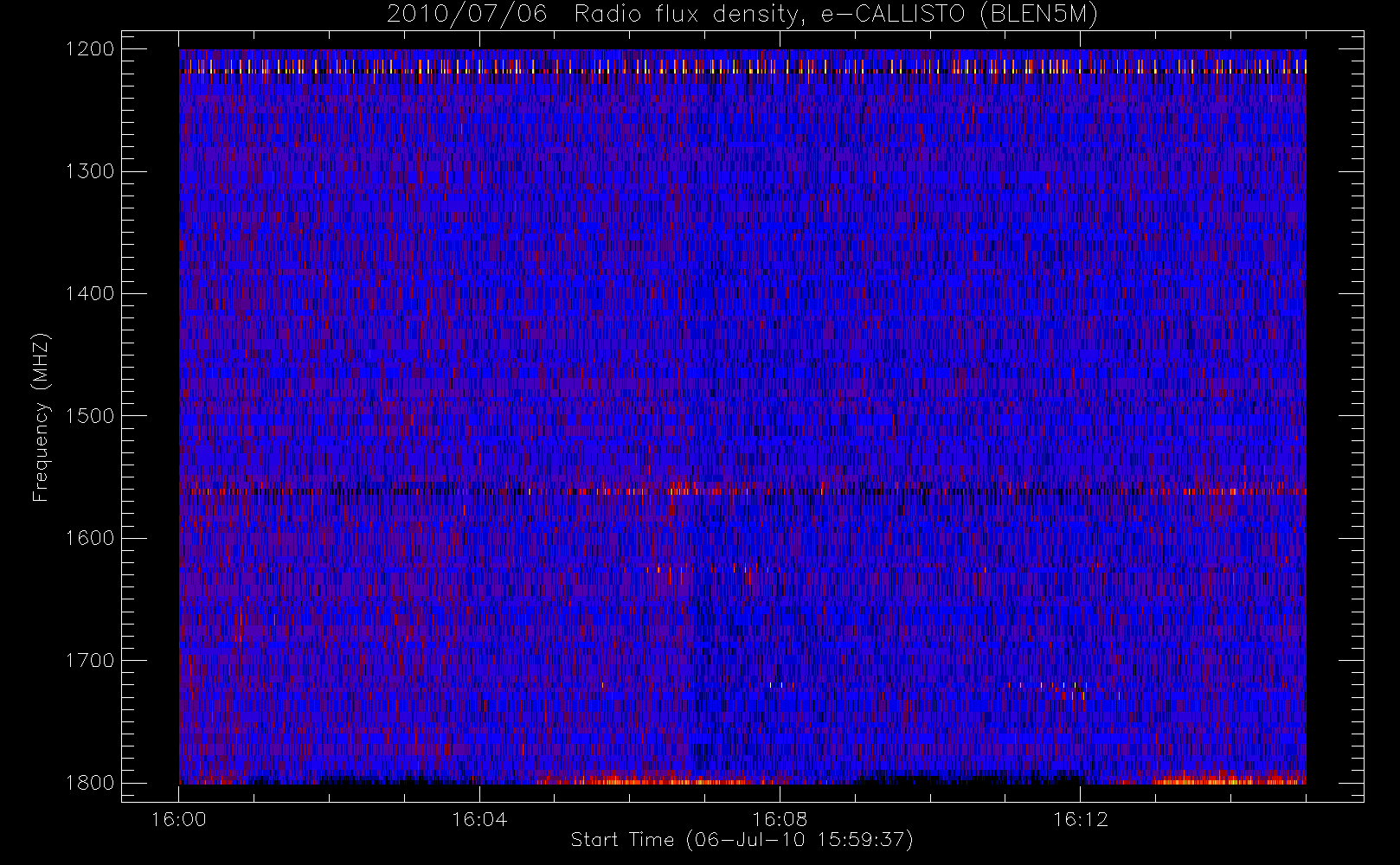Click the 1400 frequency tick label
The width and height of the screenshot is (1400, 865).
[90, 293]
